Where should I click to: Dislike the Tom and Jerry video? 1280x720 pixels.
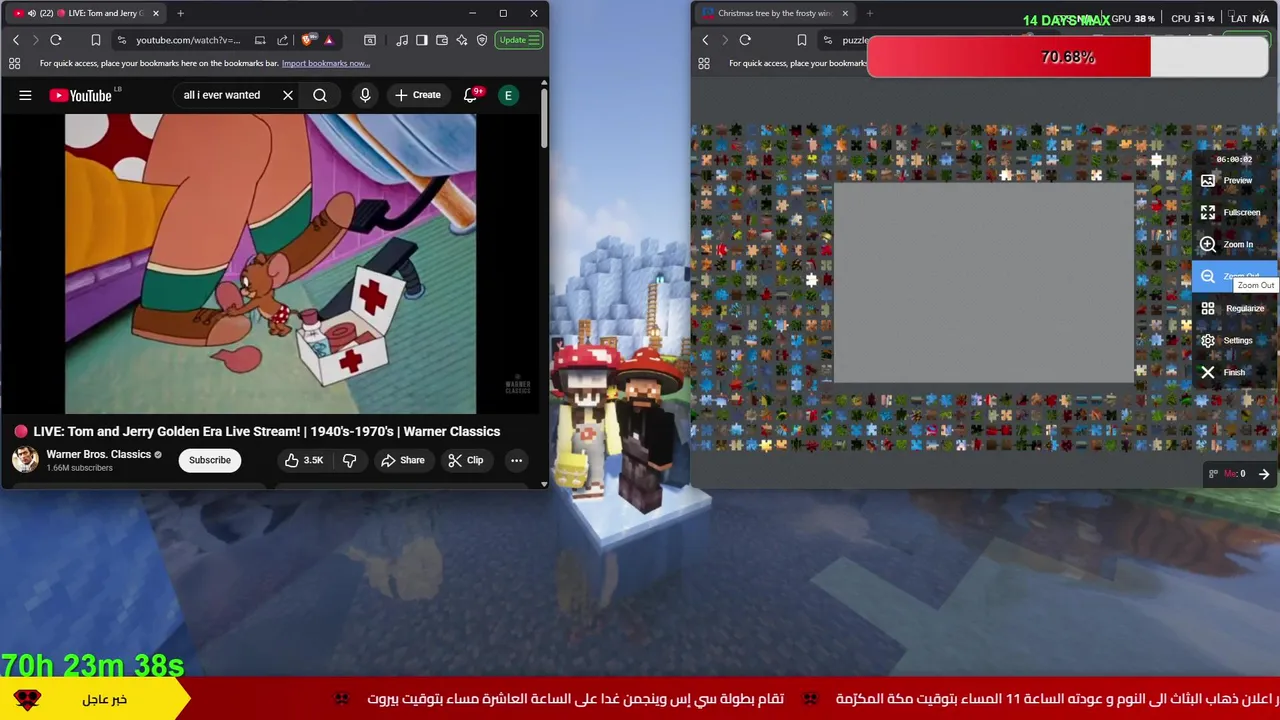350,460
